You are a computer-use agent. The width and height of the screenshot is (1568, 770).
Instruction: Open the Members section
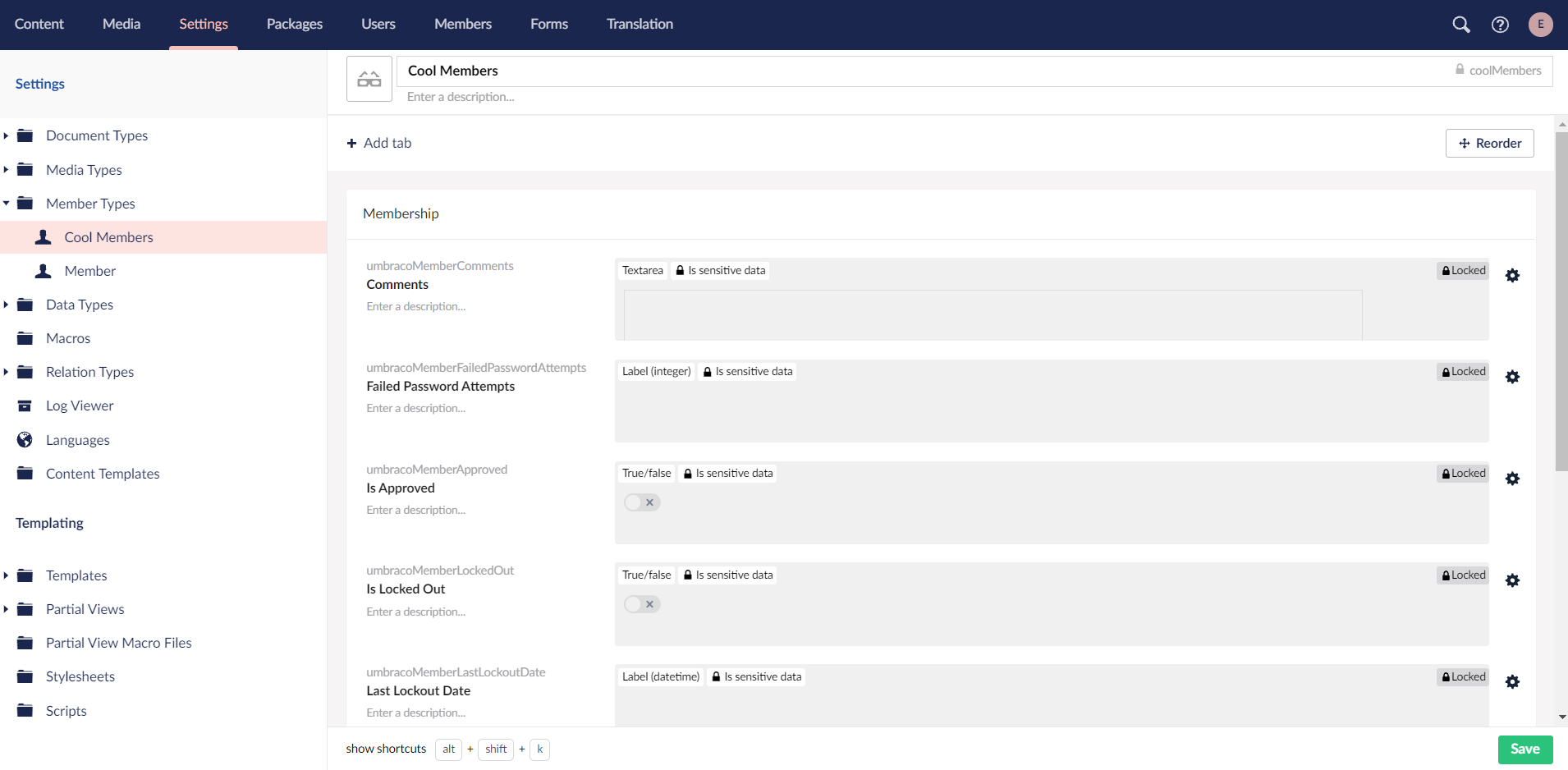point(463,24)
